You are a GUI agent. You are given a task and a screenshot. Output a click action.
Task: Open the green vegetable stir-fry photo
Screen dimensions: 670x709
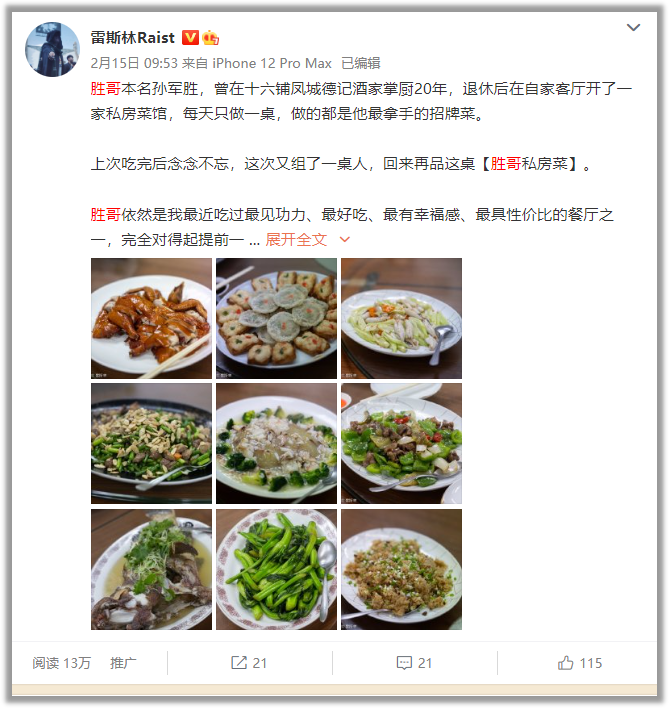pyautogui.click(x=276, y=569)
